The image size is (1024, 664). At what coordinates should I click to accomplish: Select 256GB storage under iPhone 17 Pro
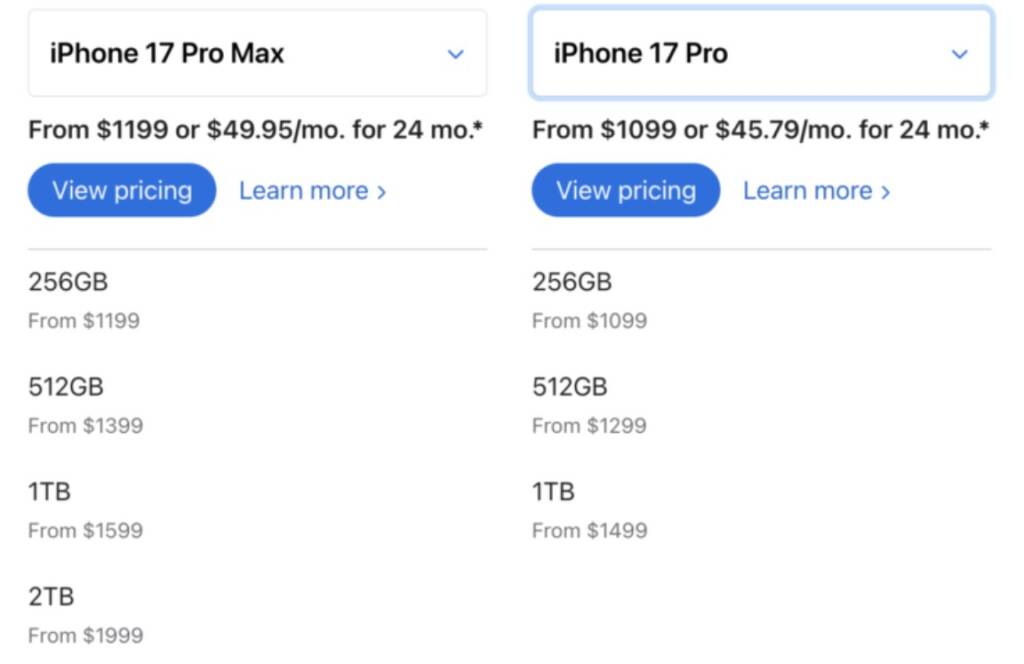[572, 282]
